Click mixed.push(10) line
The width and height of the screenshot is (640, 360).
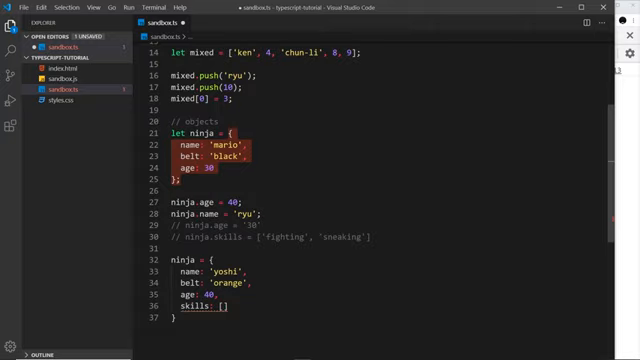tap(206, 87)
